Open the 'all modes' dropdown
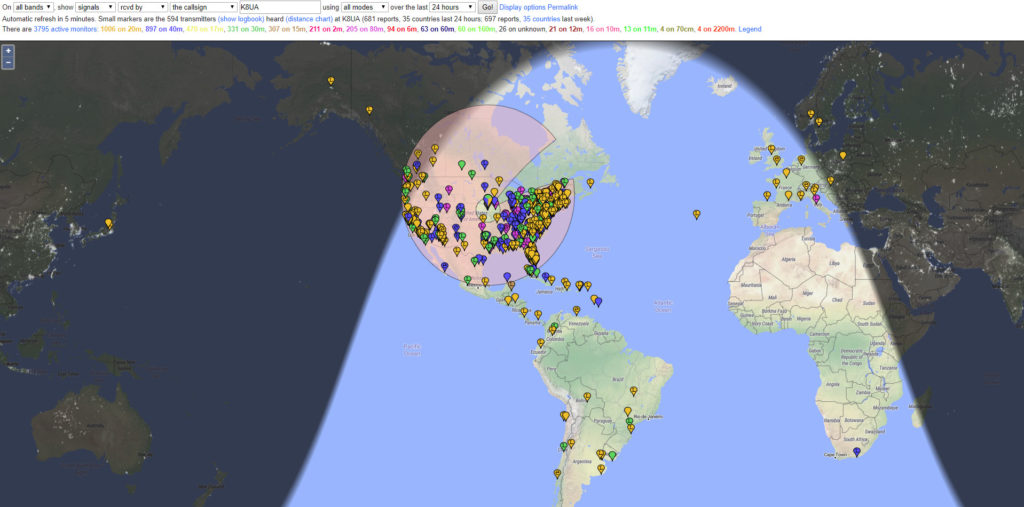 click(x=364, y=7)
